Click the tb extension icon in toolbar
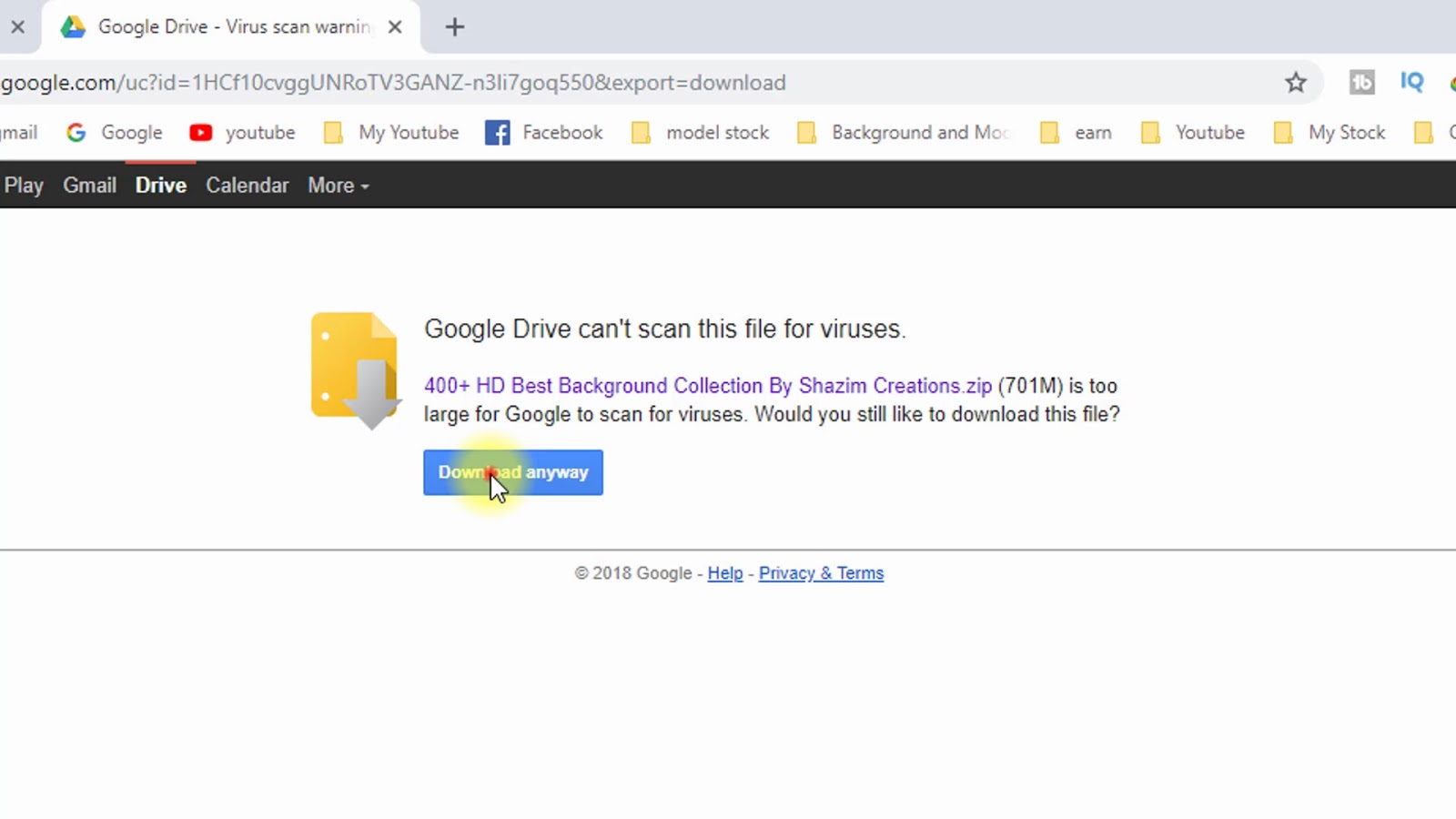 [1361, 83]
